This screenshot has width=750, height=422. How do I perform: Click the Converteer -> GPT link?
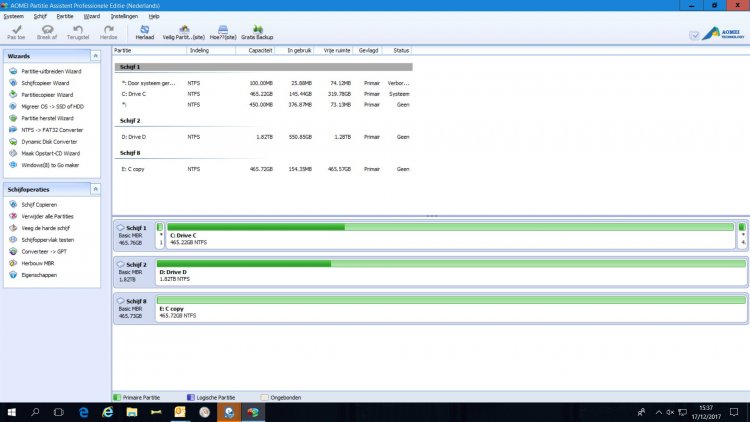[42, 250]
